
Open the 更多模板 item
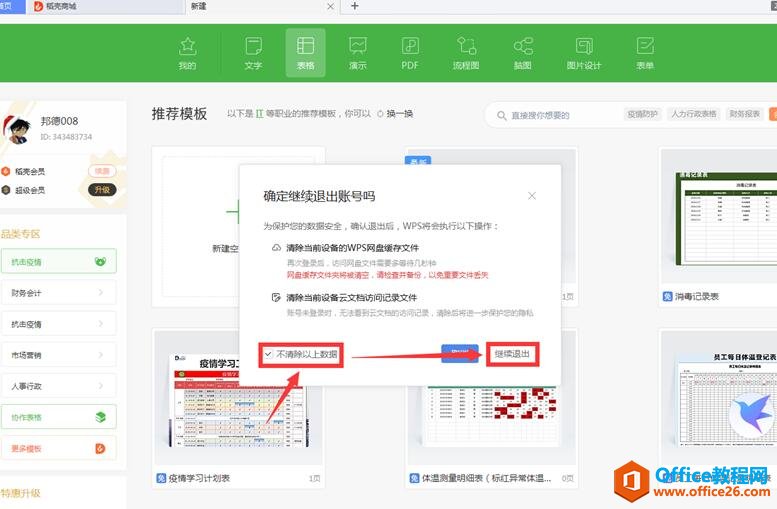[58, 449]
